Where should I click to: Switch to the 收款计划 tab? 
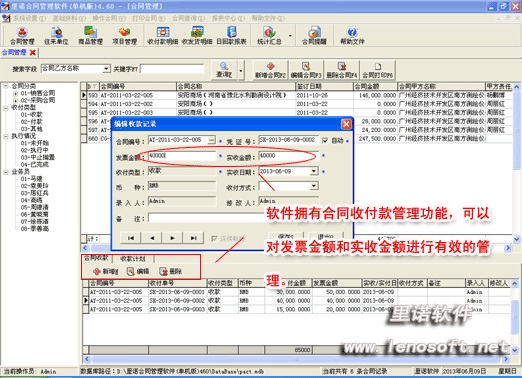pos(133,259)
